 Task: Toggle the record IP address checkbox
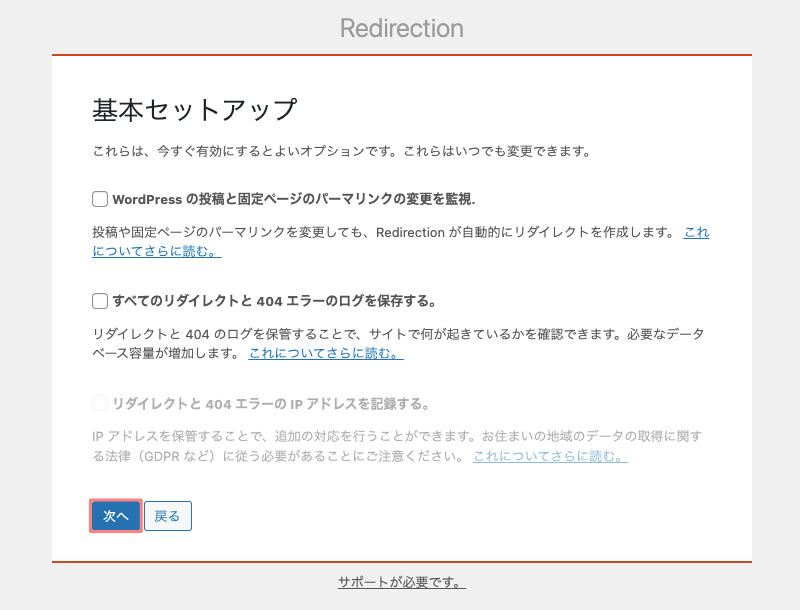100,403
